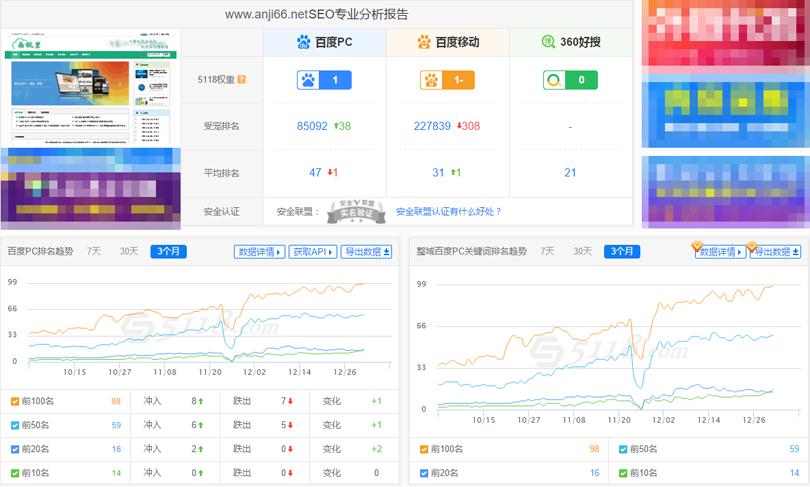Open 数据详情 in the left PC trend panel

259,252
